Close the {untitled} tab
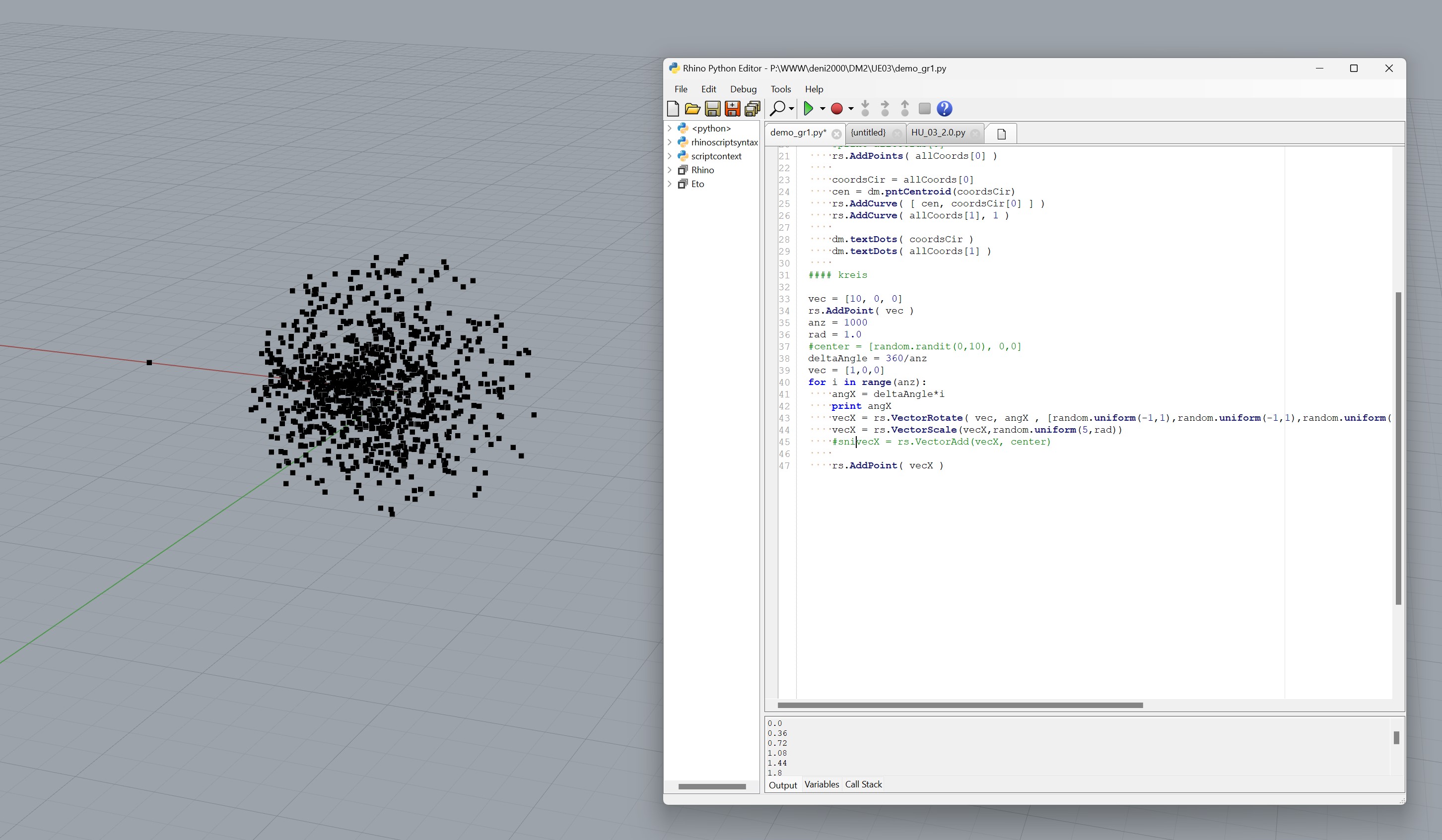 coord(896,132)
